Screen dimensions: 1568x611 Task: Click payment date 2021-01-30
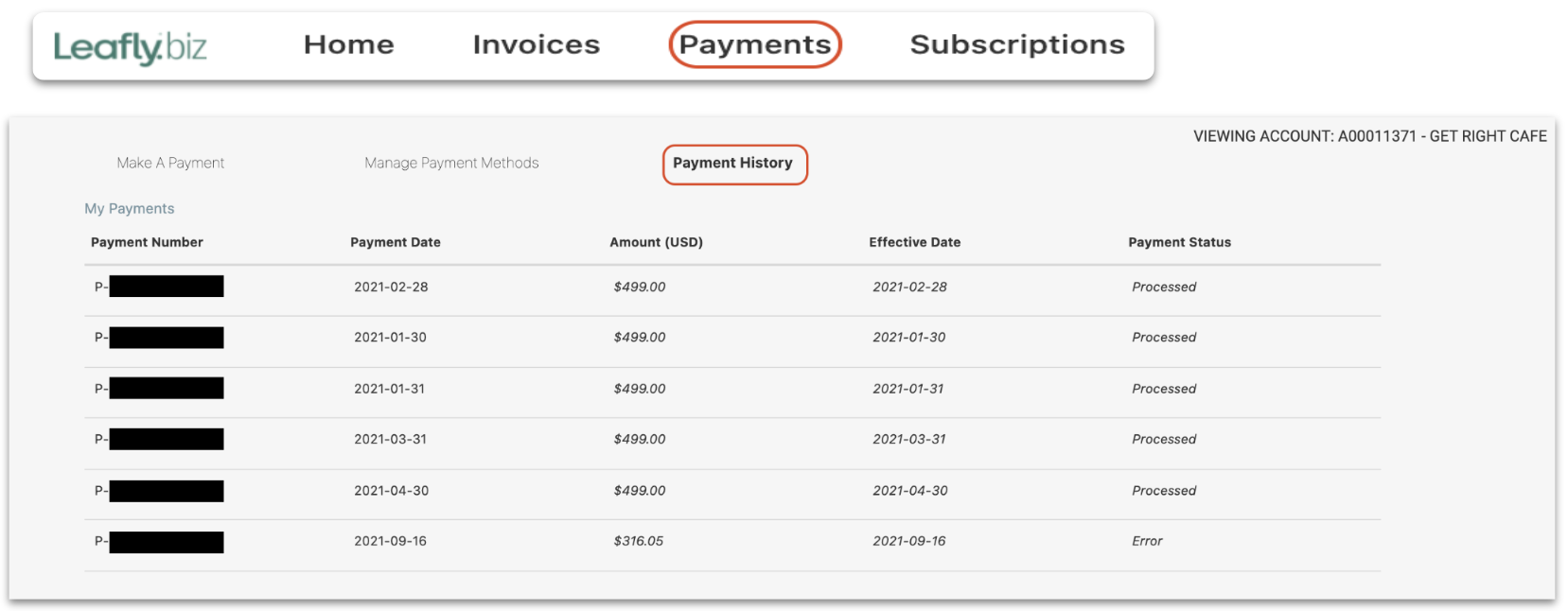coord(390,337)
